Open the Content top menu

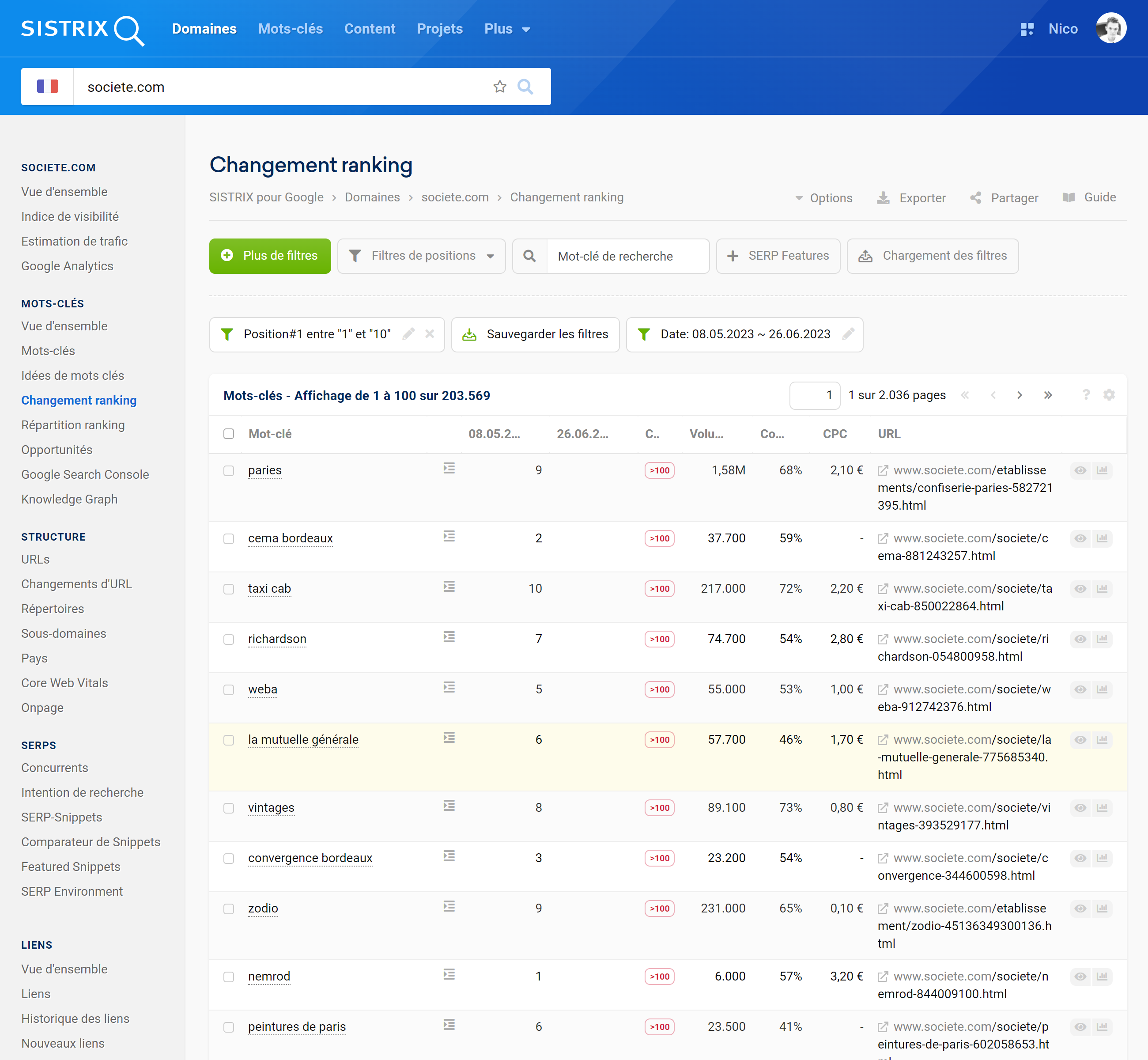pyautogui.click(x=370, y=29)
